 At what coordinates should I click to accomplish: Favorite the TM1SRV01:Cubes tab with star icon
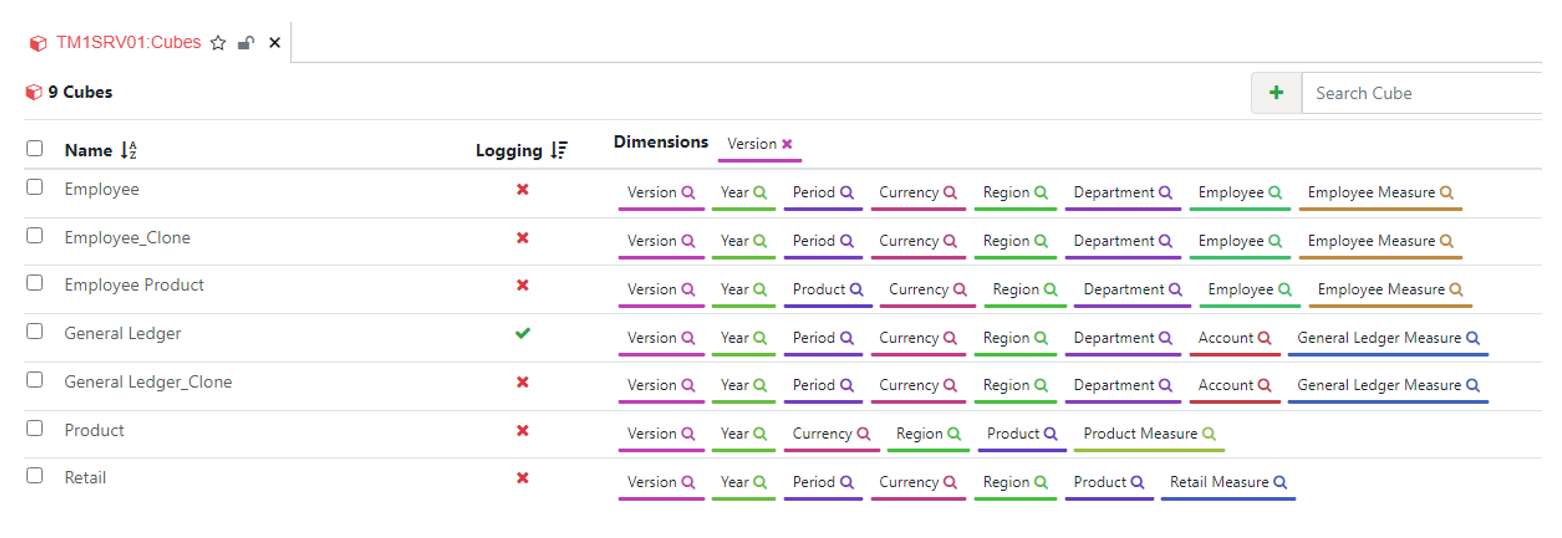(218, 43)
